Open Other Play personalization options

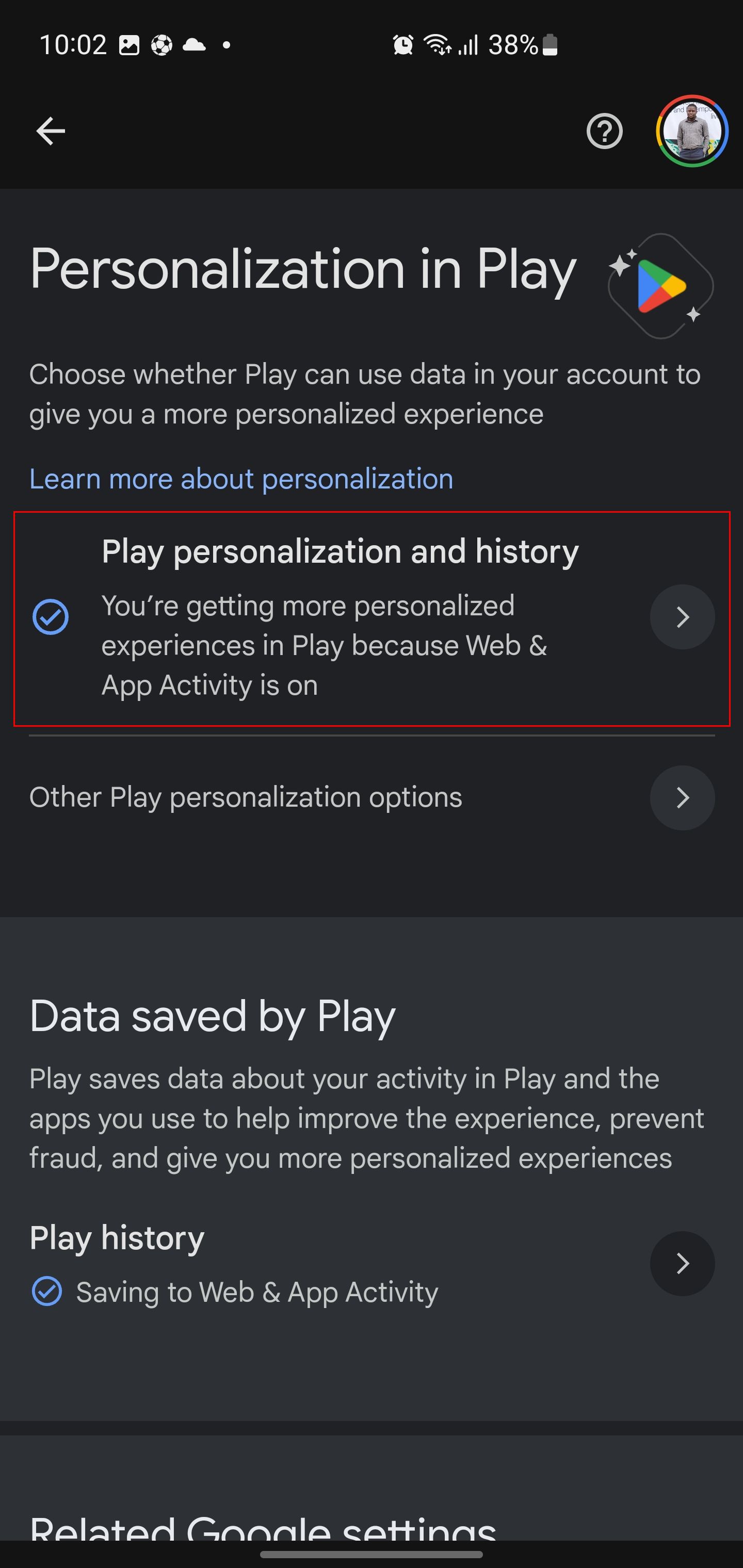246,798
